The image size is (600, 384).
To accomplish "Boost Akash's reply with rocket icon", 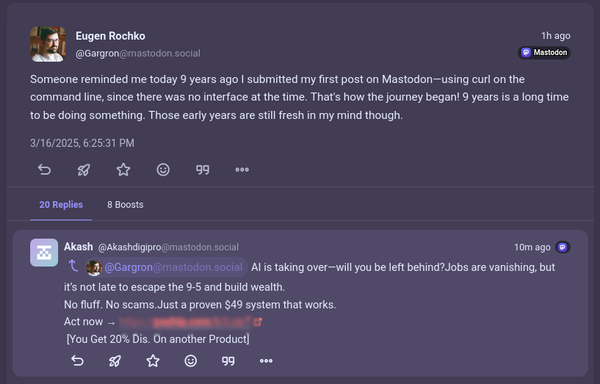I will pos(115,361).
